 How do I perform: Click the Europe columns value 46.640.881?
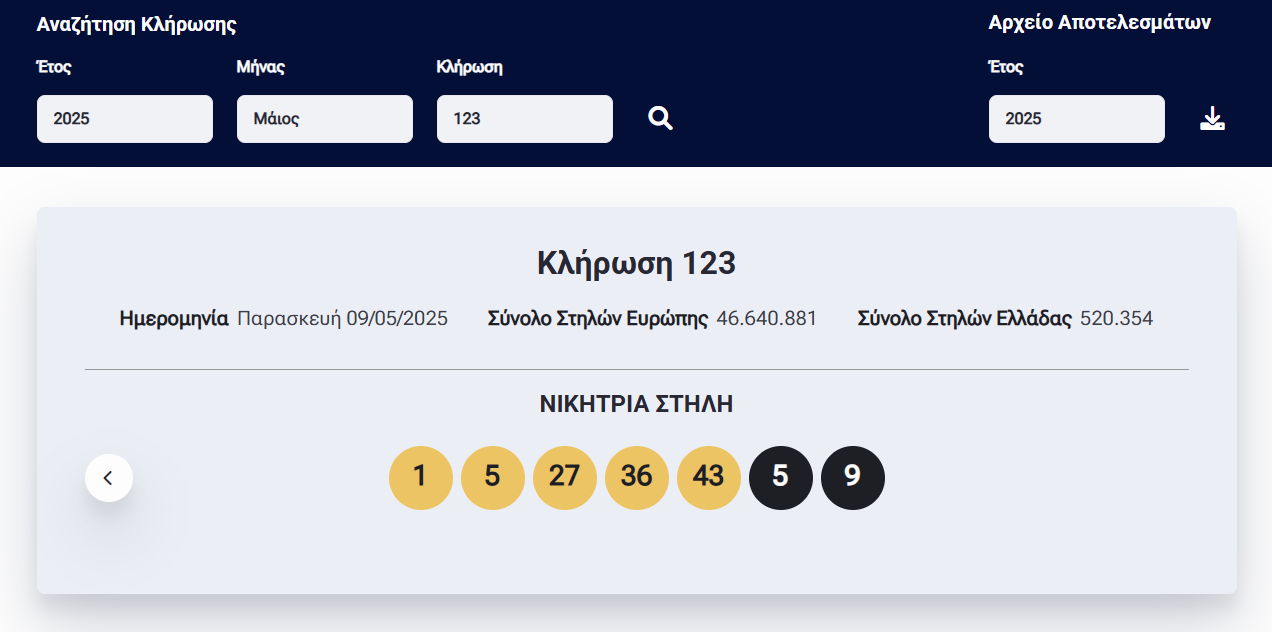pos(767,319)
